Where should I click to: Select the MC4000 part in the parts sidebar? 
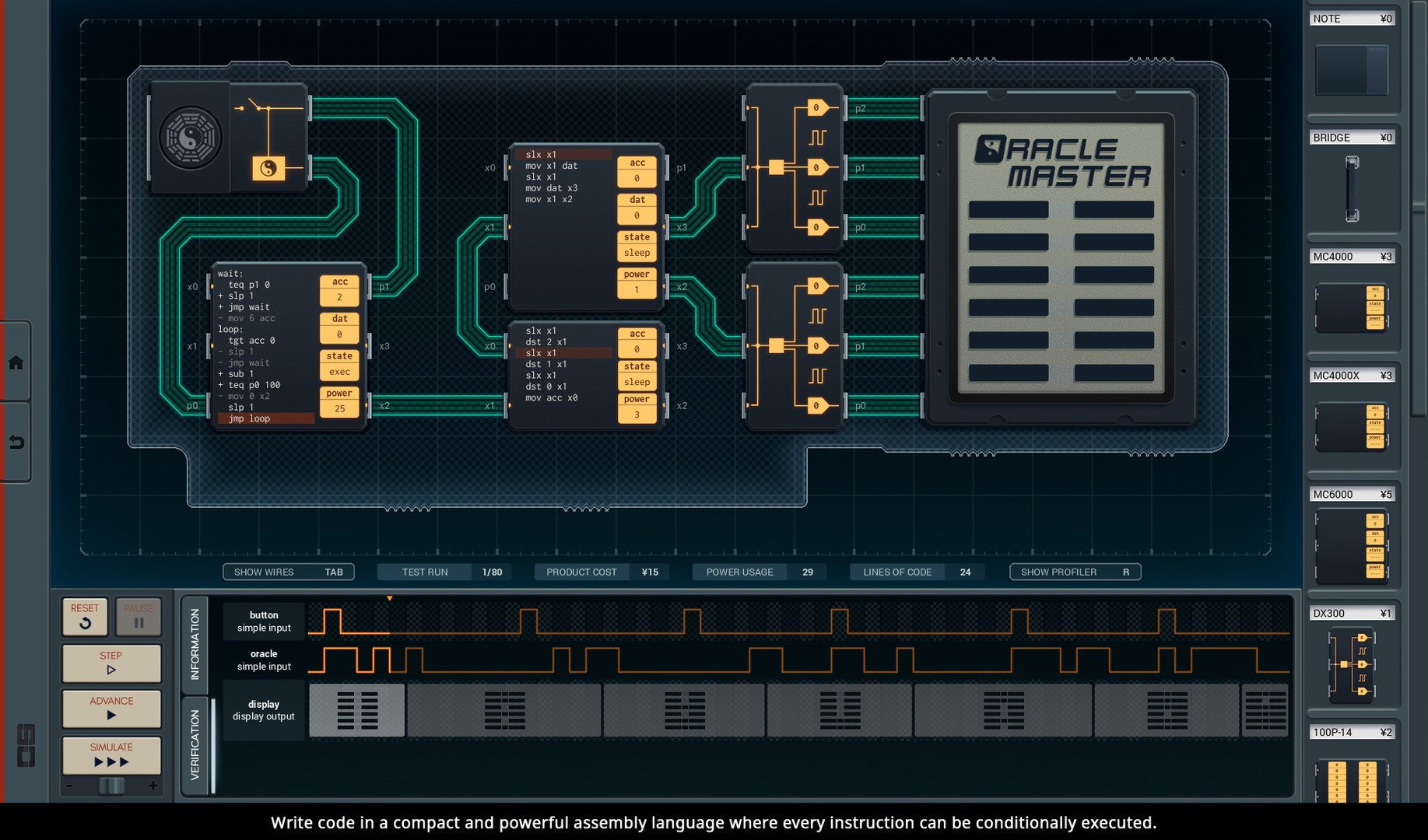pos(1352,307)
